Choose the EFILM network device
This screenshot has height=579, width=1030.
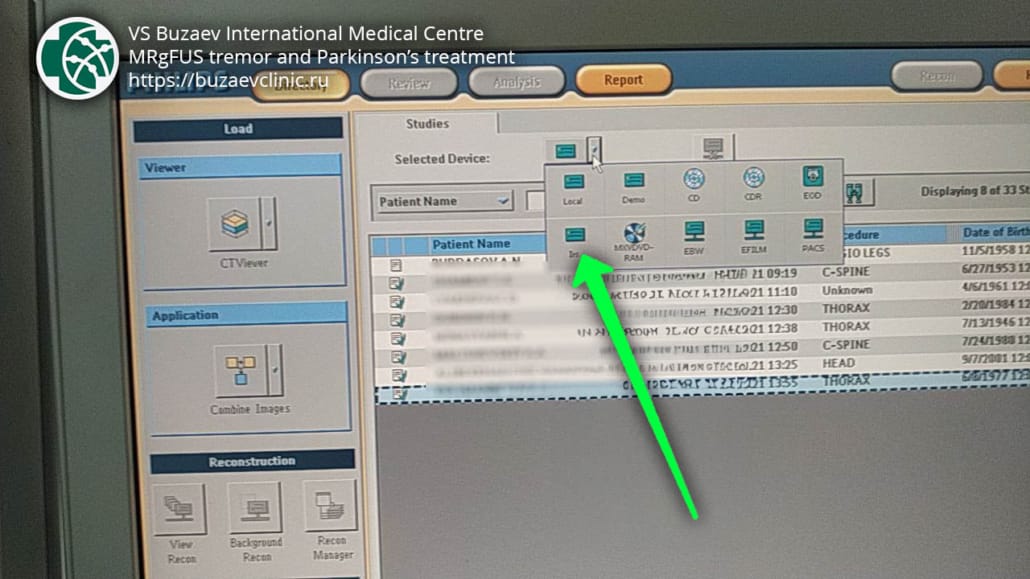coord(753,232)
